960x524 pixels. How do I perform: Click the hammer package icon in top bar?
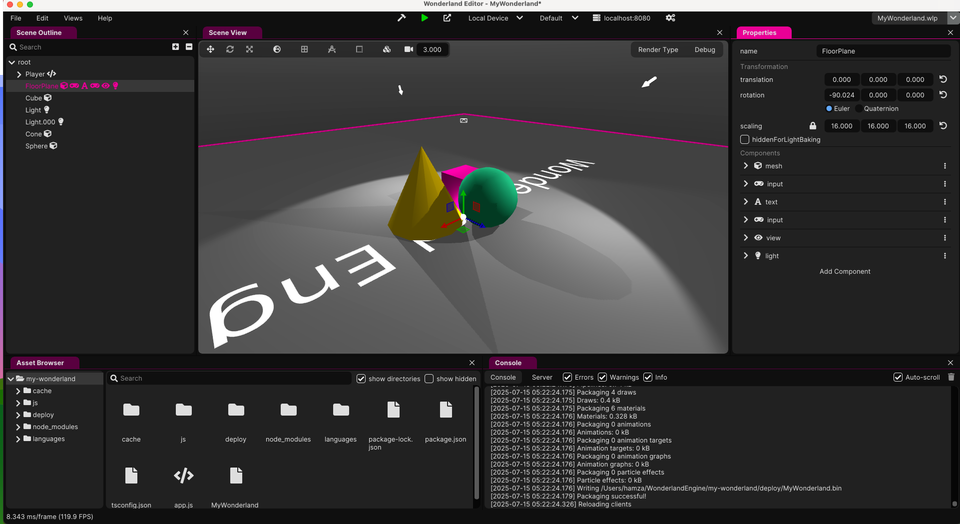click(402, 18)
